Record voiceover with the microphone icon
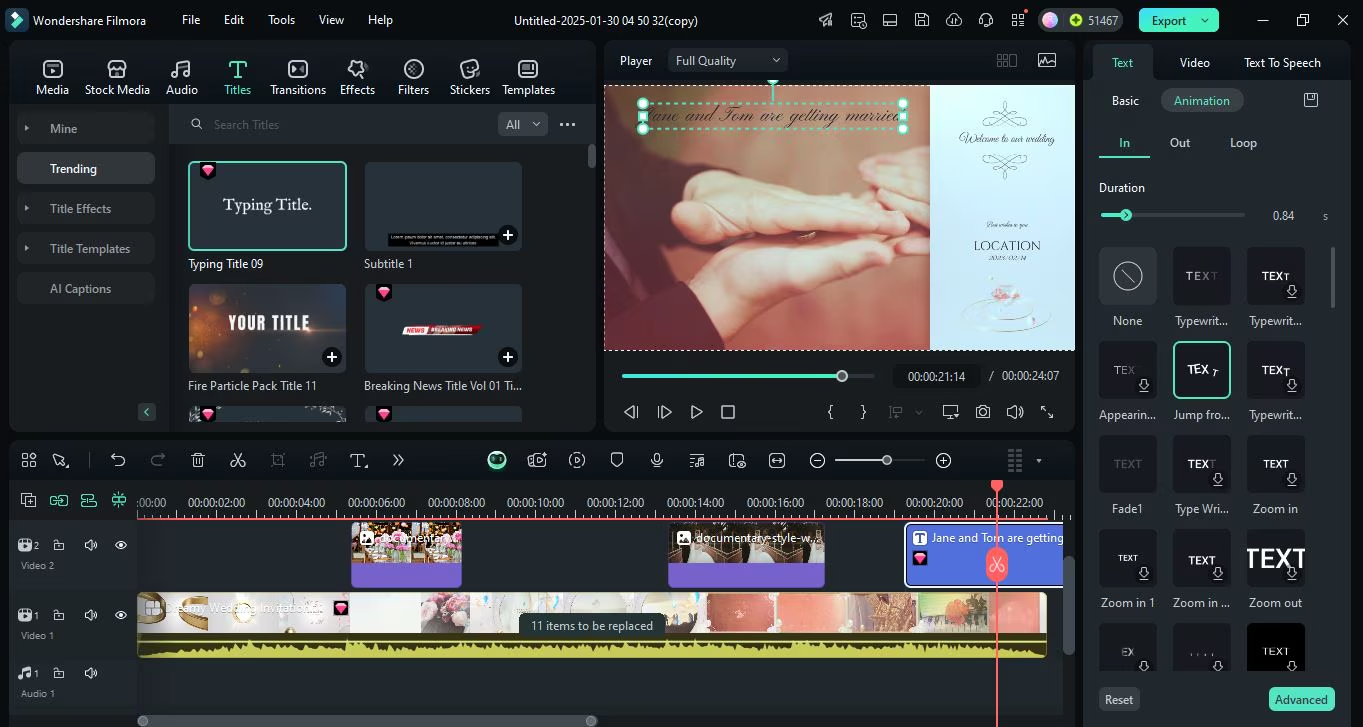 (x=657, y=460)
